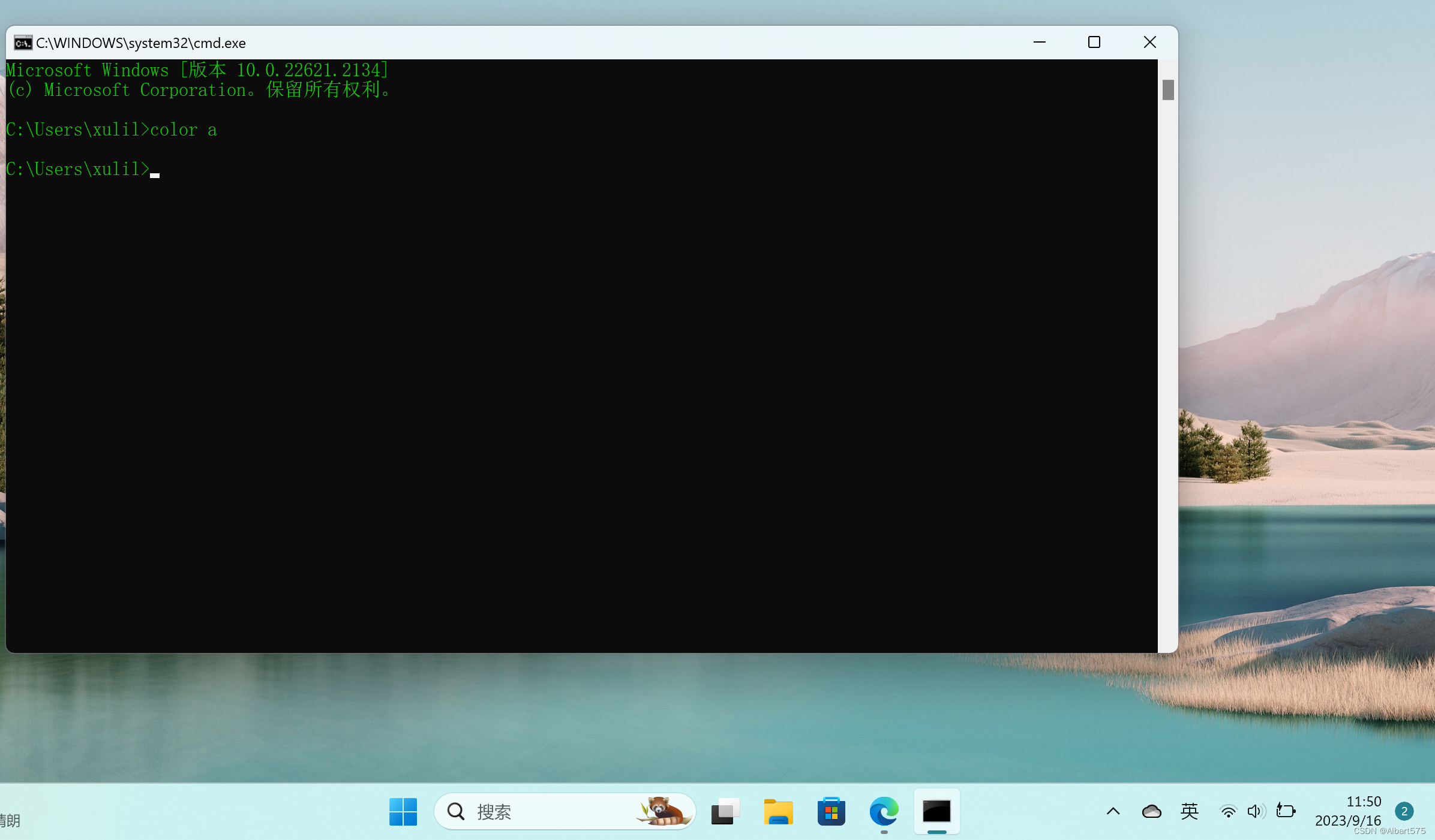Open Microsoft Store from the taskbar

831,811
